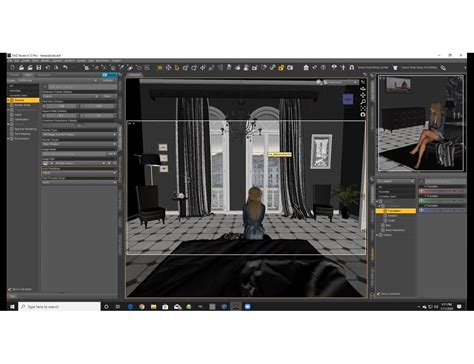Open the Edit menu
Viewport: 474px width, 364px height.
[16, 61]
